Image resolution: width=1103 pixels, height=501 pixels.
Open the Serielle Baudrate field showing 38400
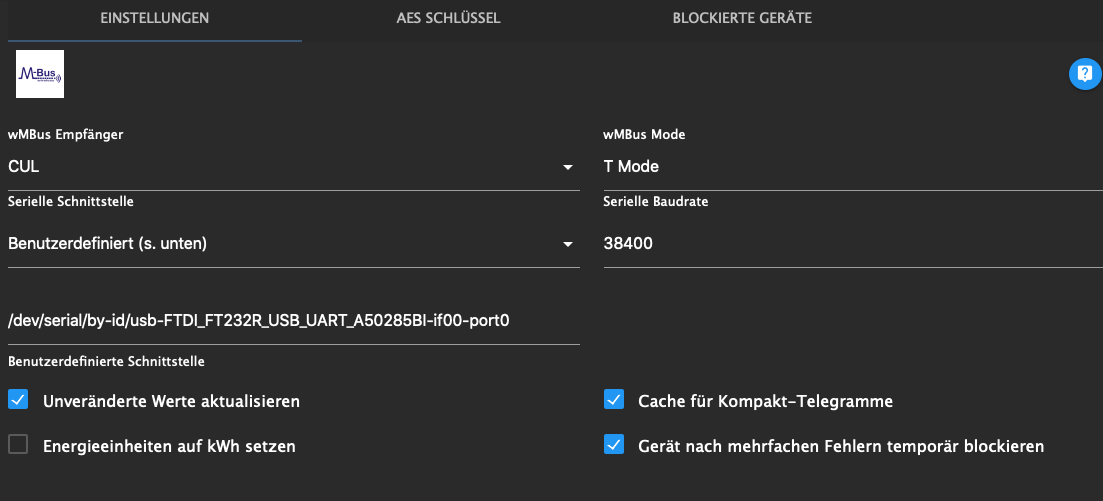click(x=850, y=243)
